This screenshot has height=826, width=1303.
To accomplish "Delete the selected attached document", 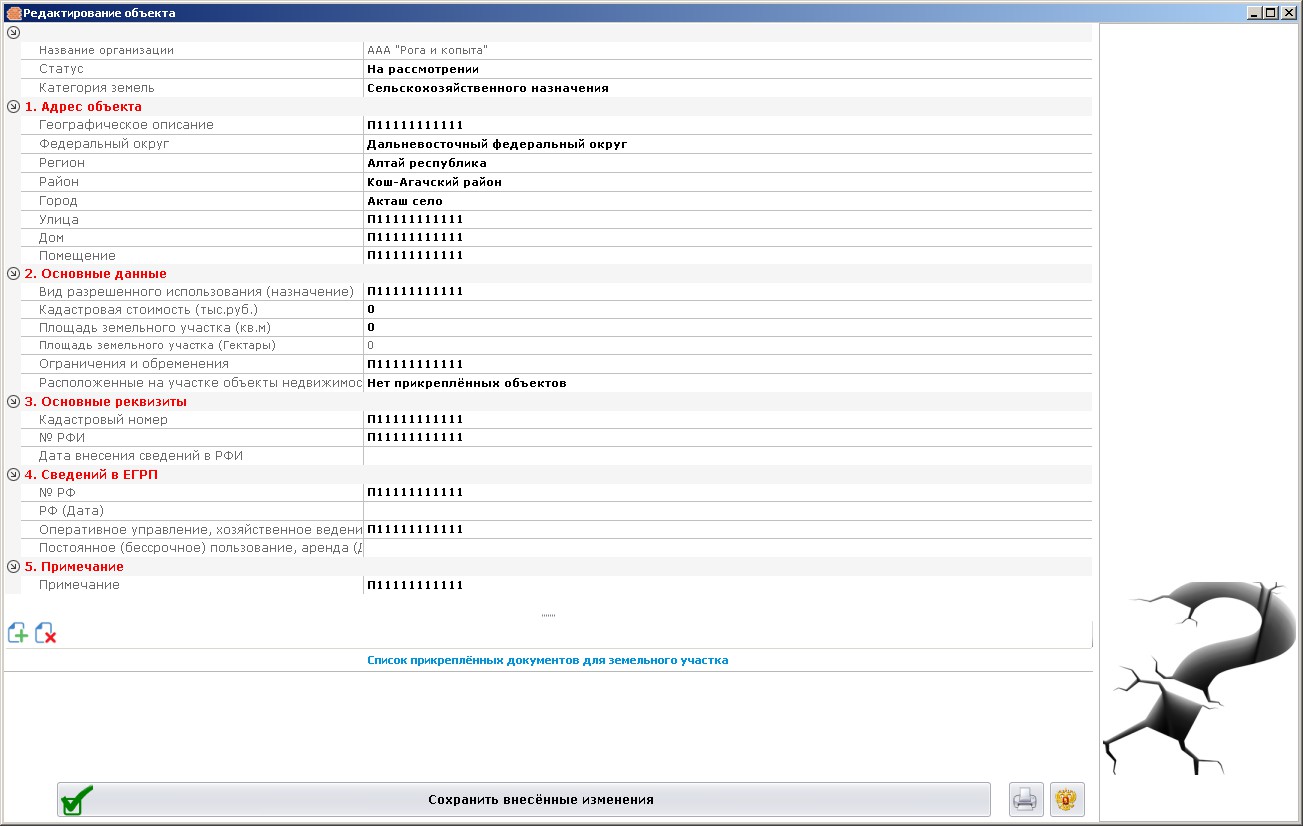I will pyautogui.click(x=45, y=633).
